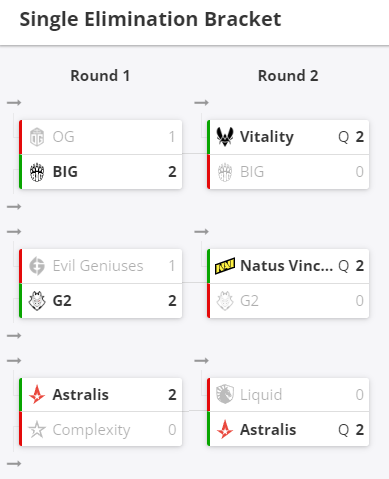Click the Single Elimination Bracket heading
The width and height of the screenshot is (389, 479).
click(x=150, y=19)
